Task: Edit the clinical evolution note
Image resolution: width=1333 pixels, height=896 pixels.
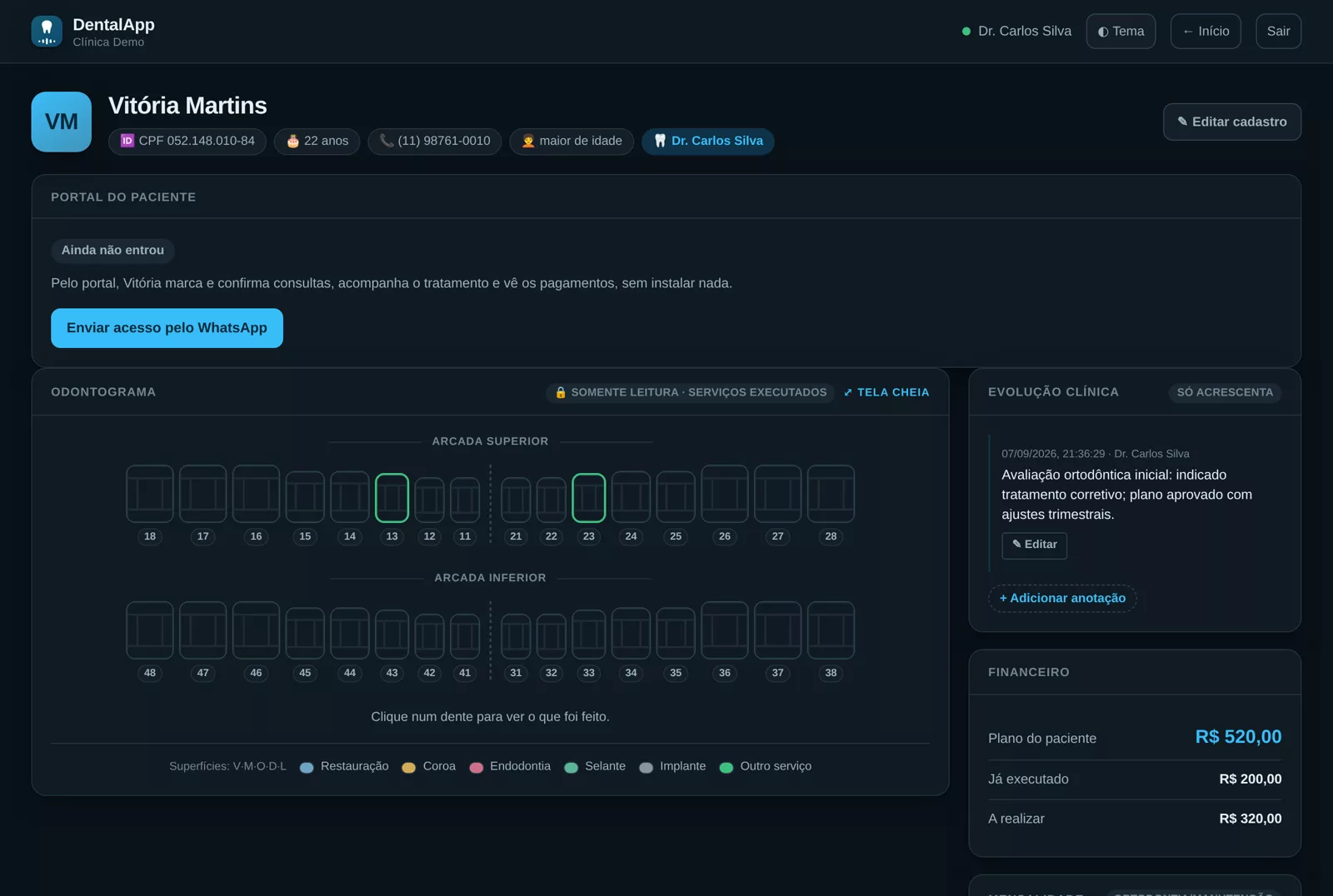Action: (x=1034, y=545)
